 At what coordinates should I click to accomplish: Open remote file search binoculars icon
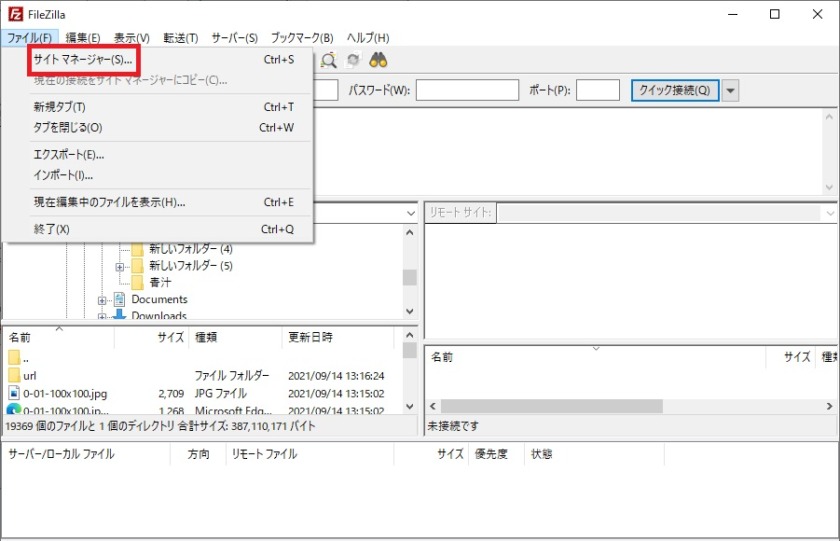pyautogui.click(x=378, y=60)
